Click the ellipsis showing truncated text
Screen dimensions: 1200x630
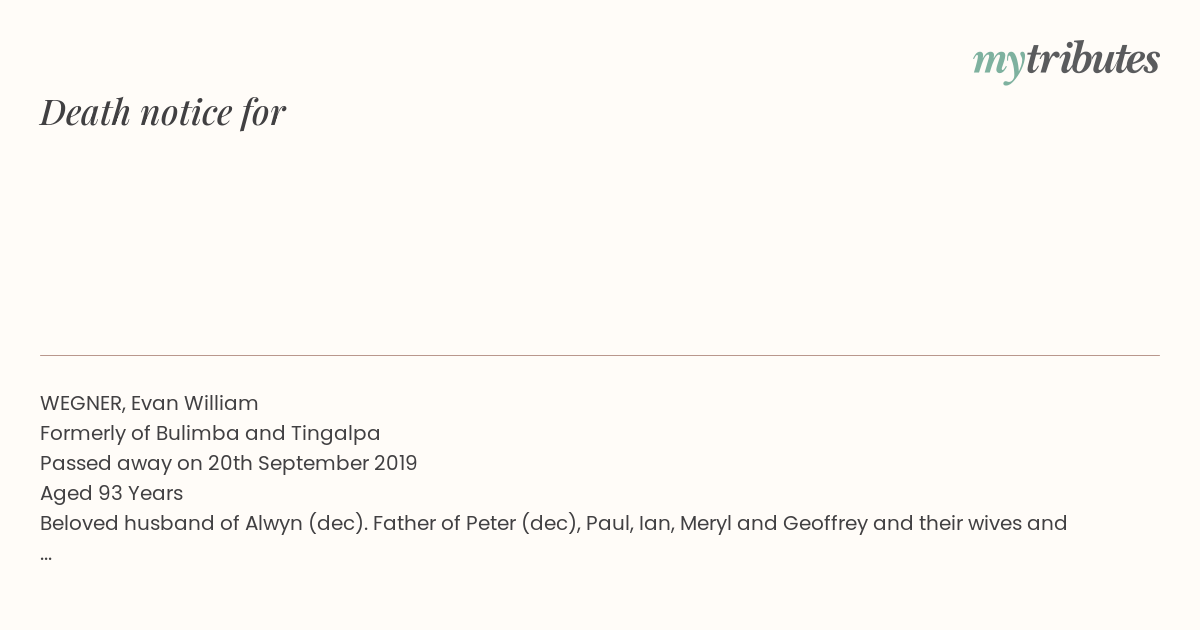tap(46, 555)
